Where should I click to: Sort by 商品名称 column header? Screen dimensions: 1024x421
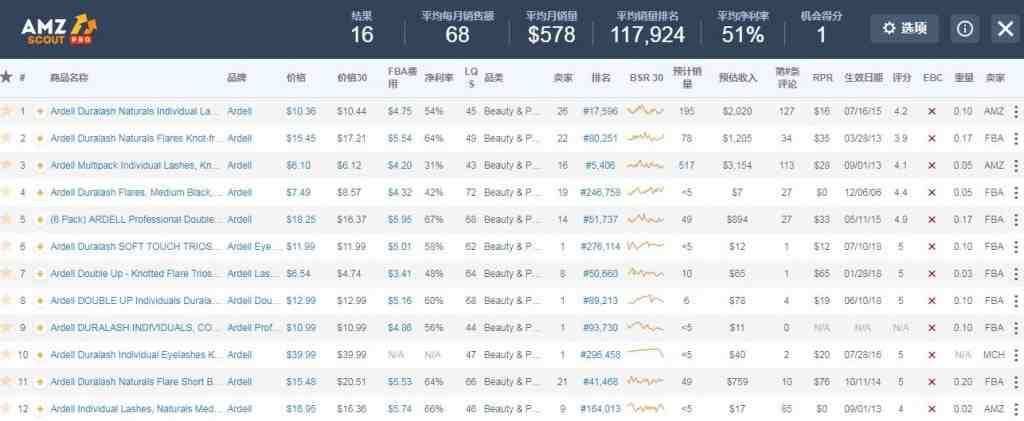coord(69,78)
